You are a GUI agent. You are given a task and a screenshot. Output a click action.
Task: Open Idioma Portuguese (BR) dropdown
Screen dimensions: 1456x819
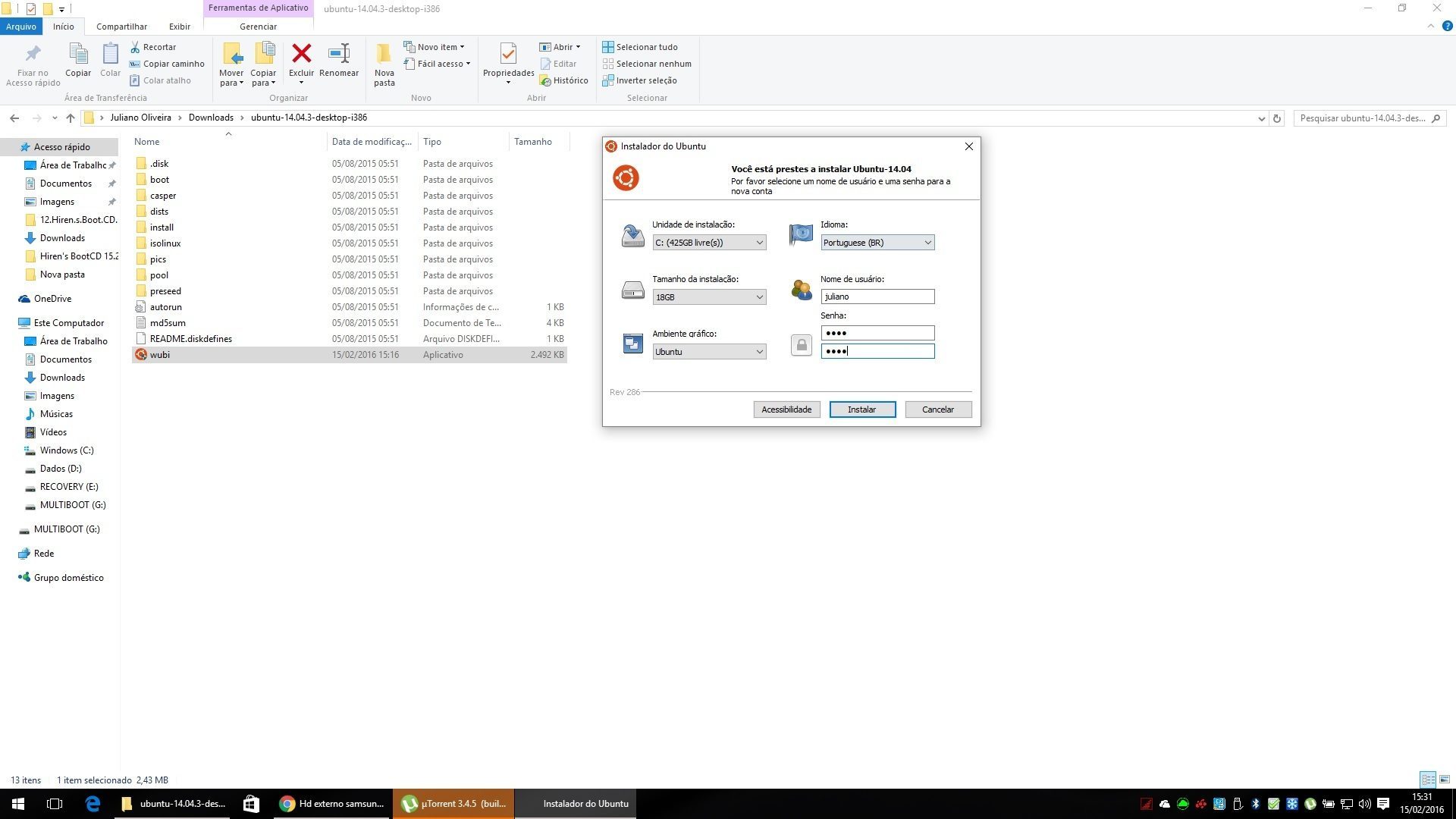coord(877,243)
